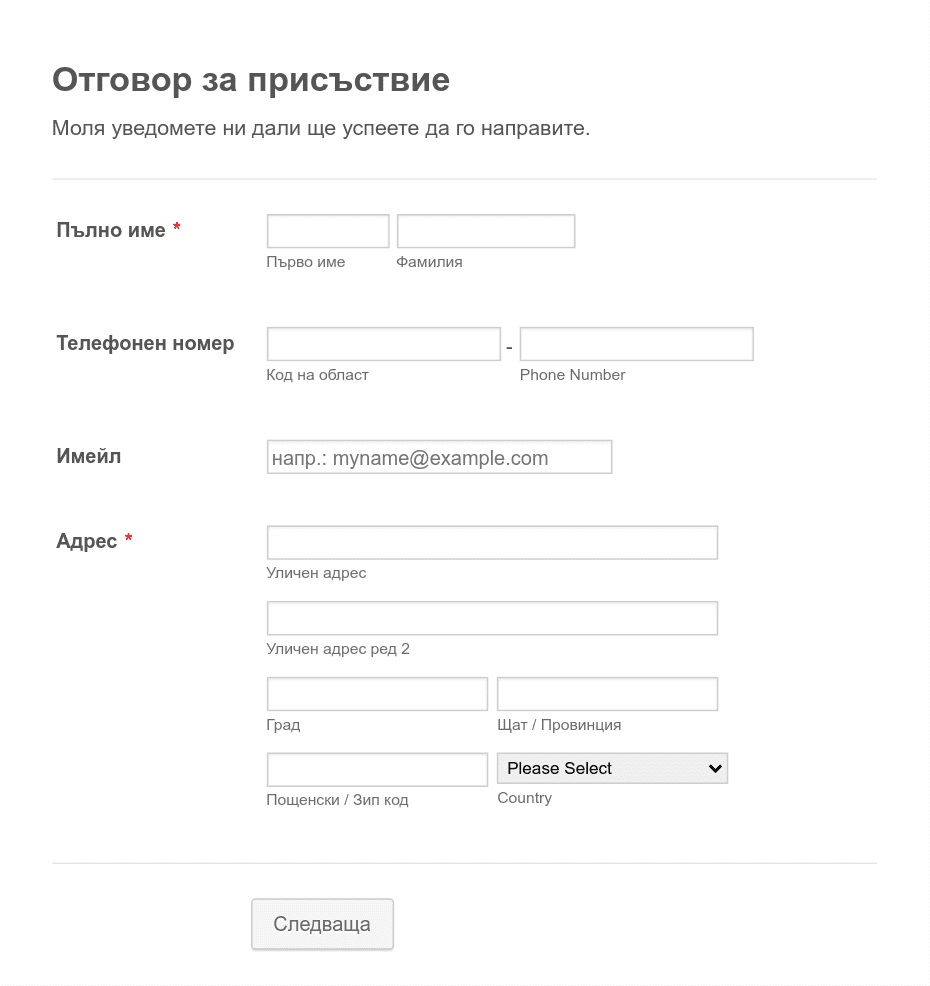Click the Уличен адрес ред 2 field
Image resolution: width=930 pixels, height=986 pixels.
tap(492, 618)
